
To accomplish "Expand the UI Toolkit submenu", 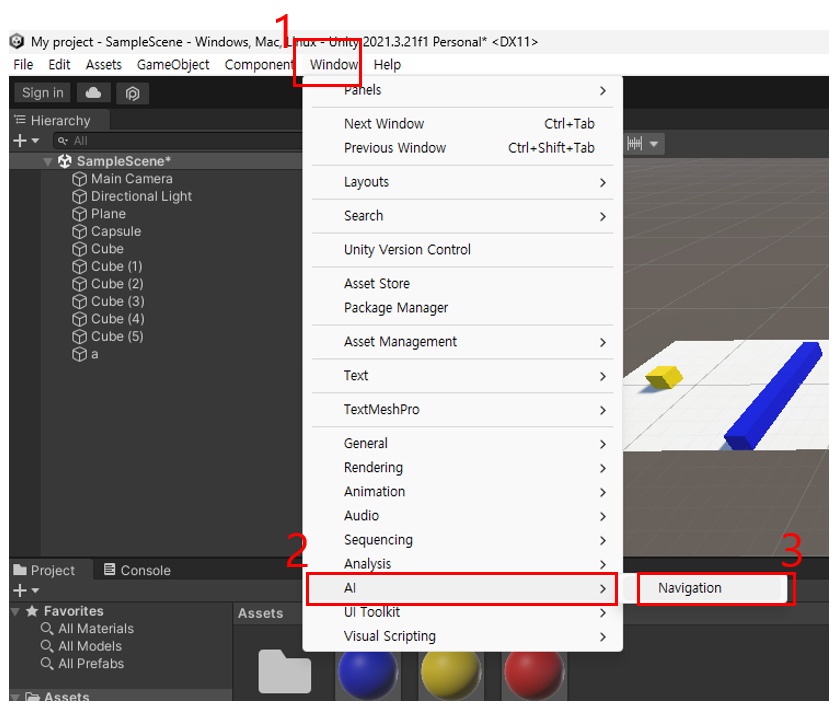I will pos(462,612).
